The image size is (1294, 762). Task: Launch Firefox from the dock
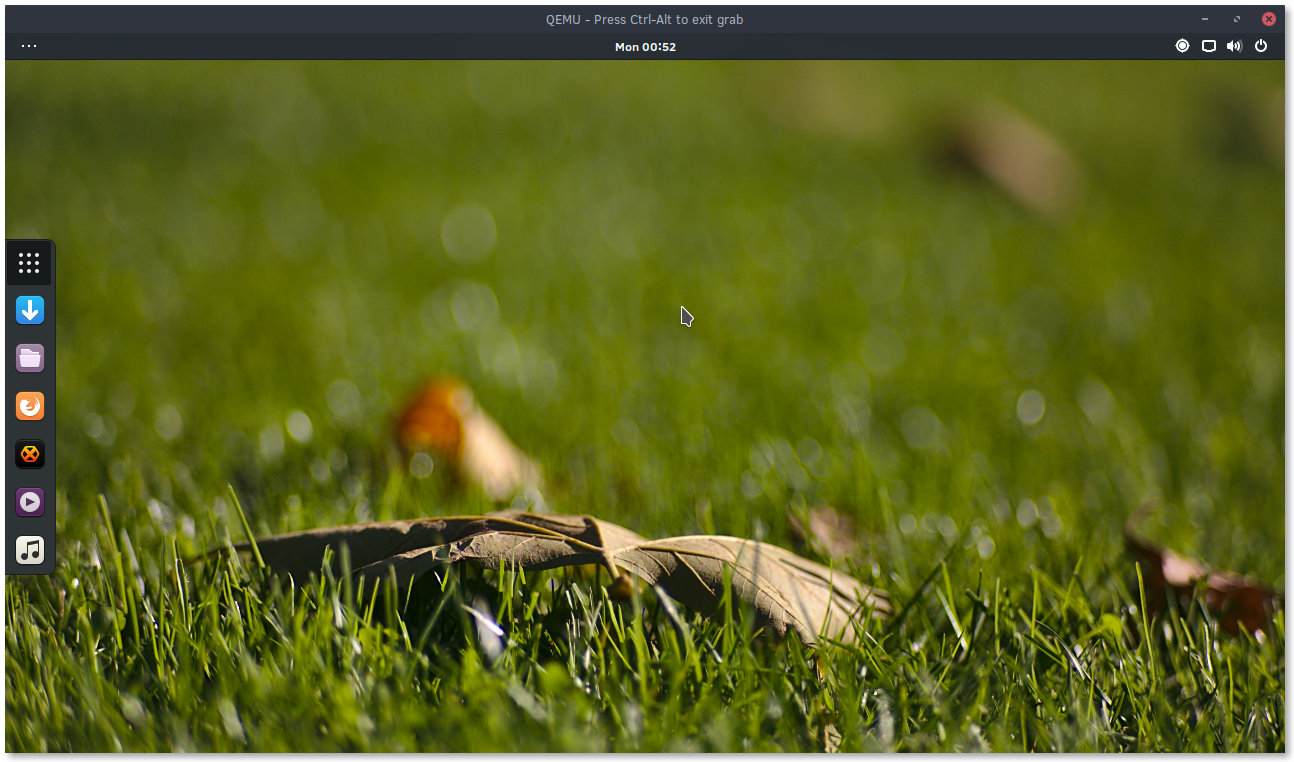coord(30,406)
